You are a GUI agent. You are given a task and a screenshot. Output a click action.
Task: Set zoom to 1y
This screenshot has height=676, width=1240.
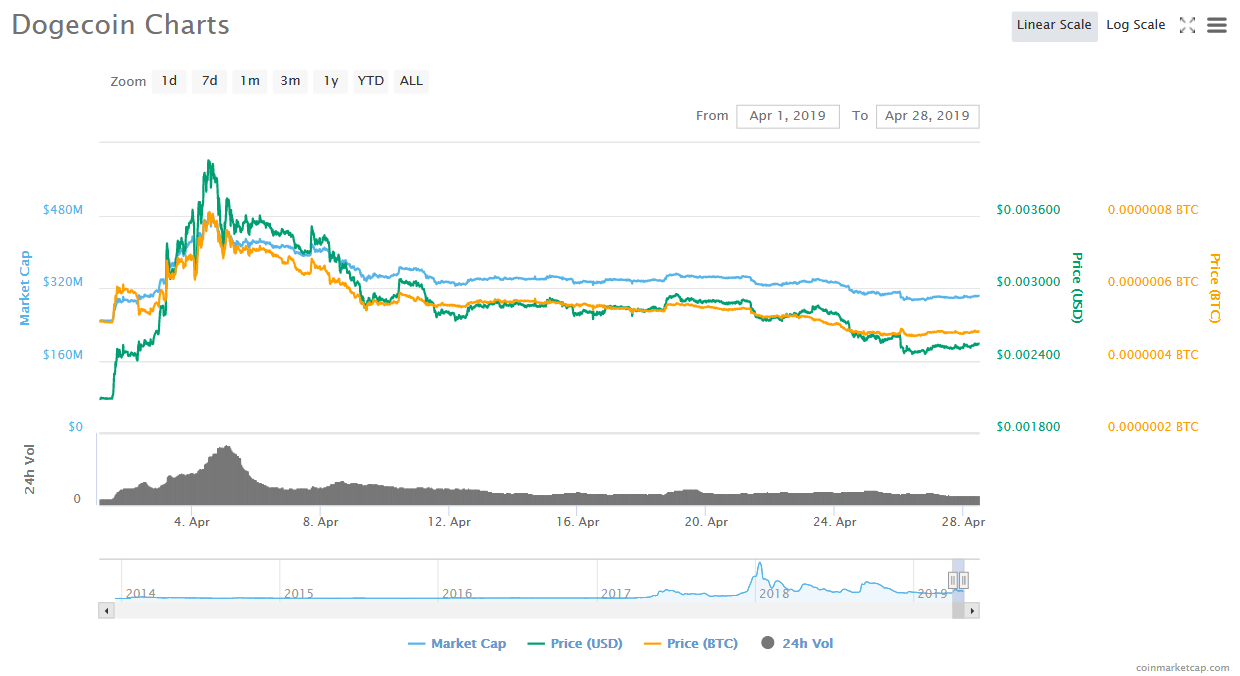331,81
